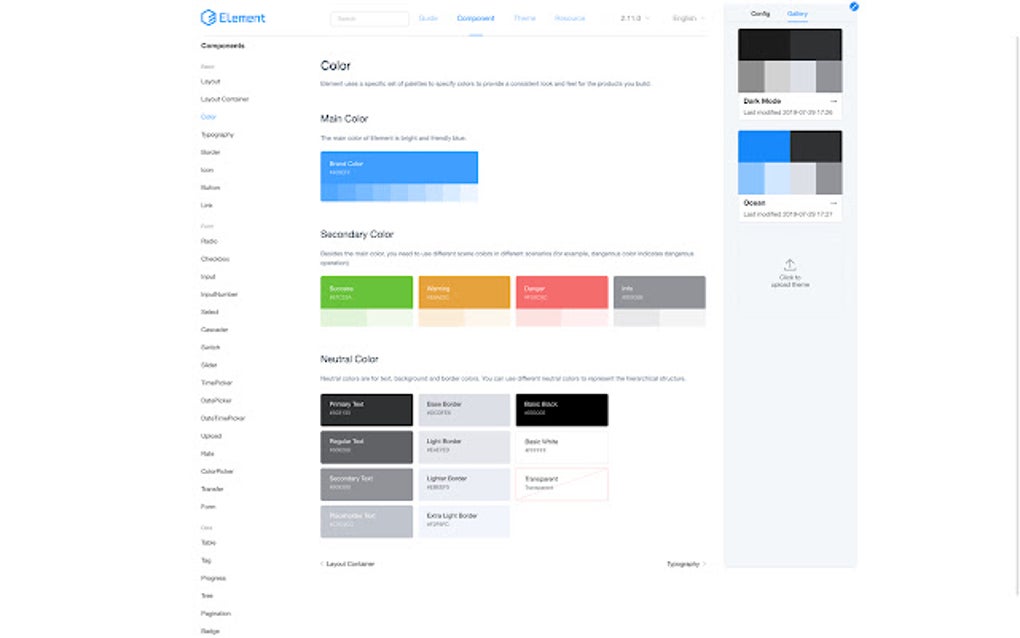Click the Ocean theme preview thumbnail
This screenshot has width=1020, height=638.
(790, 160)
